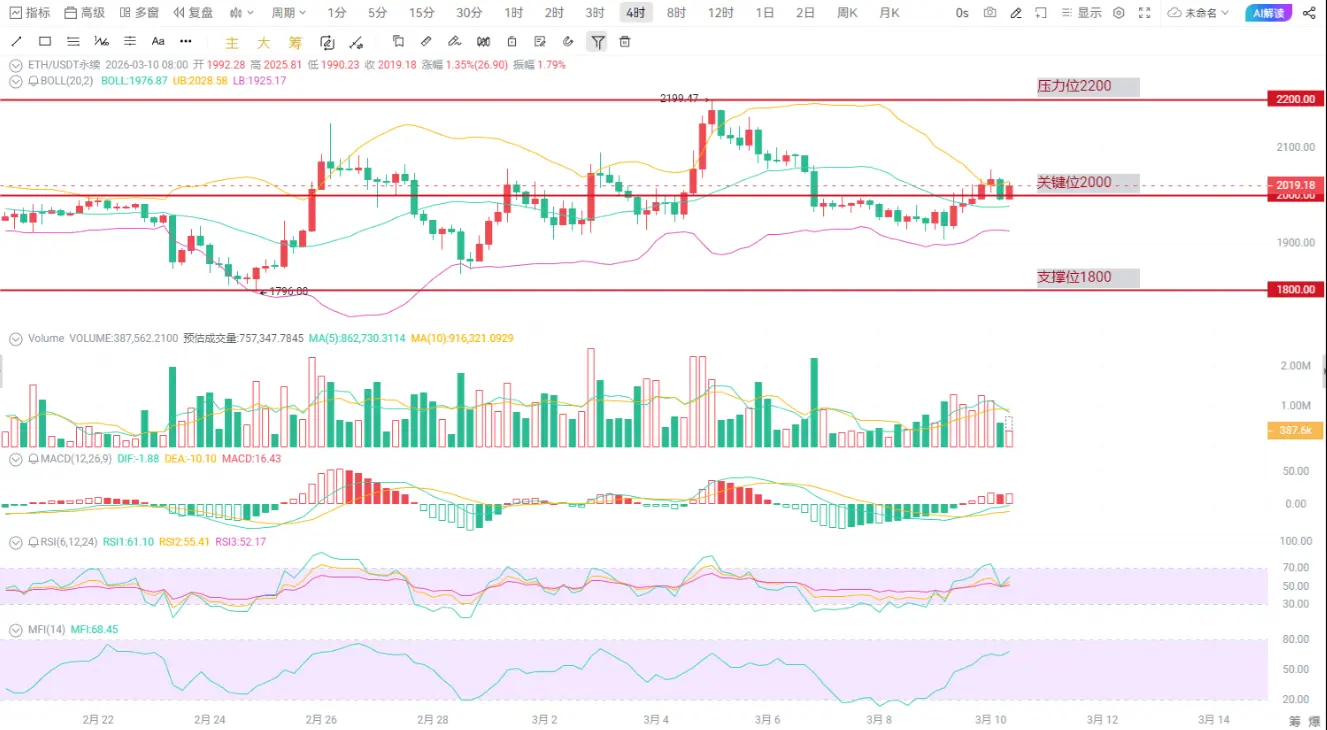Open the 指标 indicators menu
The height and width of the screenshot is (730, 1327).
30,13
